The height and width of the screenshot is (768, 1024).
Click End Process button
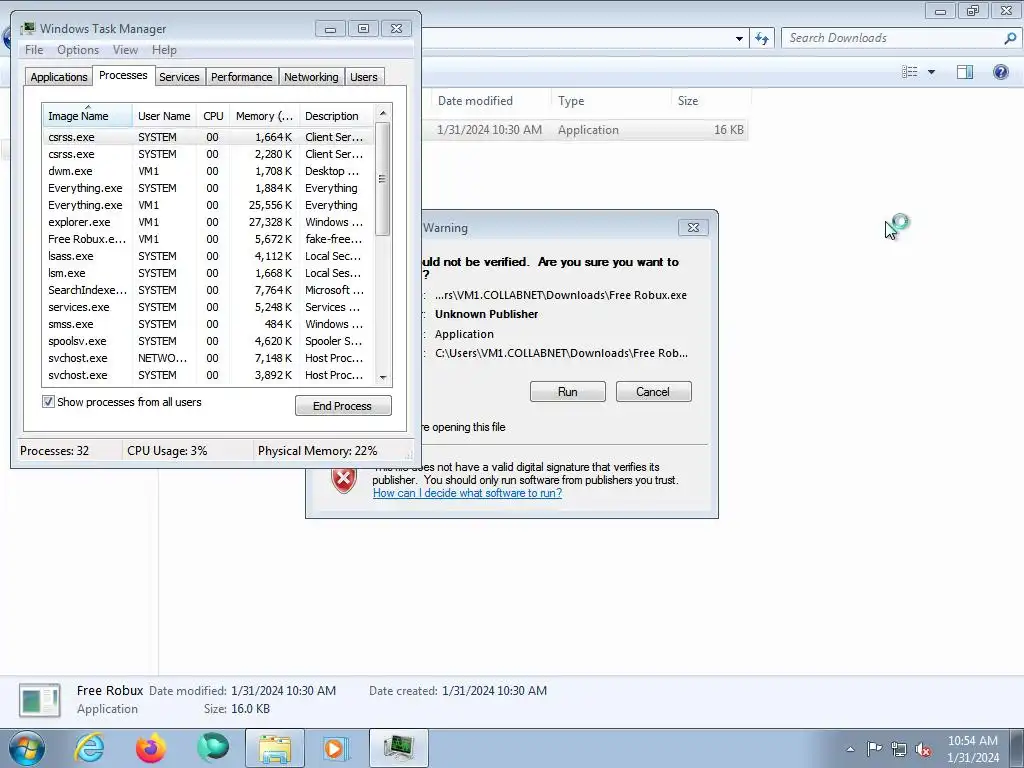coord(343,406)
